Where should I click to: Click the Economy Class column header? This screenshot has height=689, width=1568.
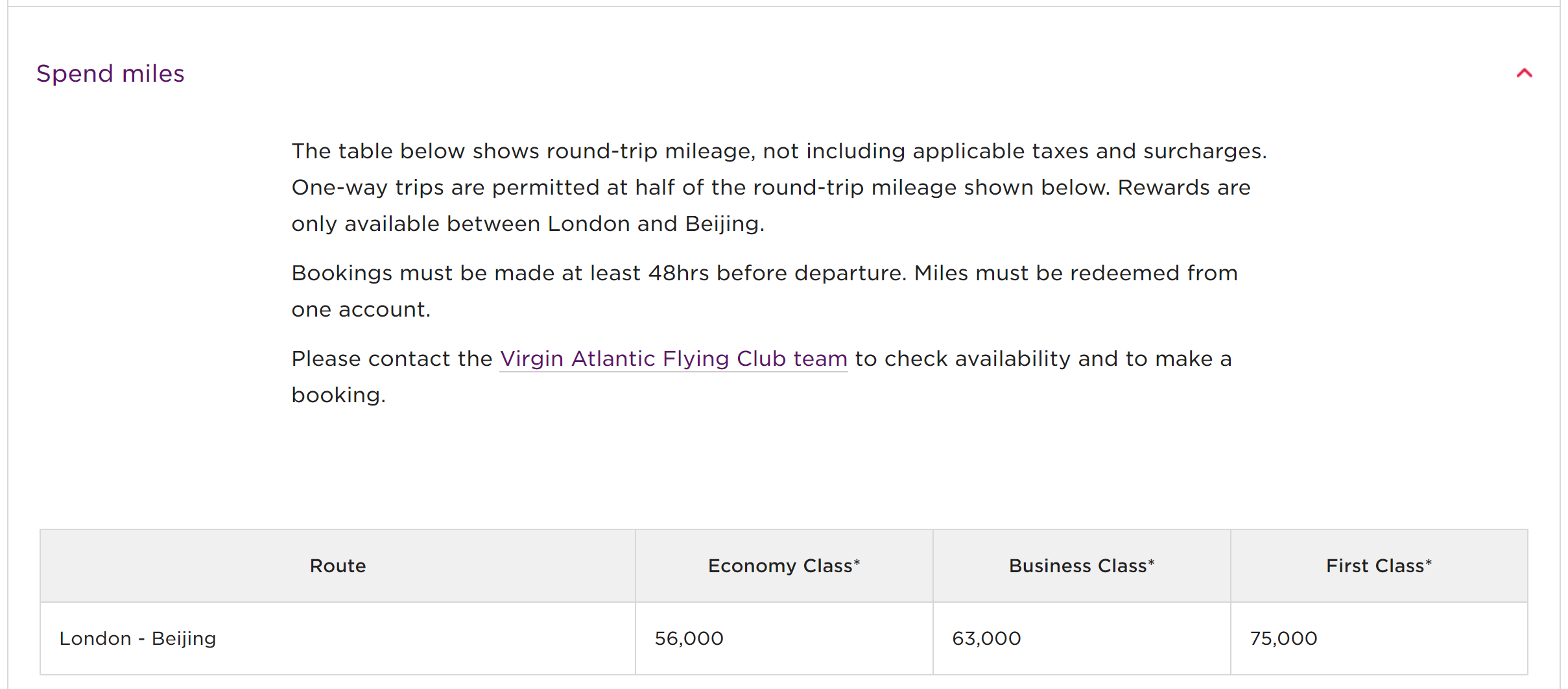(783, 566)
